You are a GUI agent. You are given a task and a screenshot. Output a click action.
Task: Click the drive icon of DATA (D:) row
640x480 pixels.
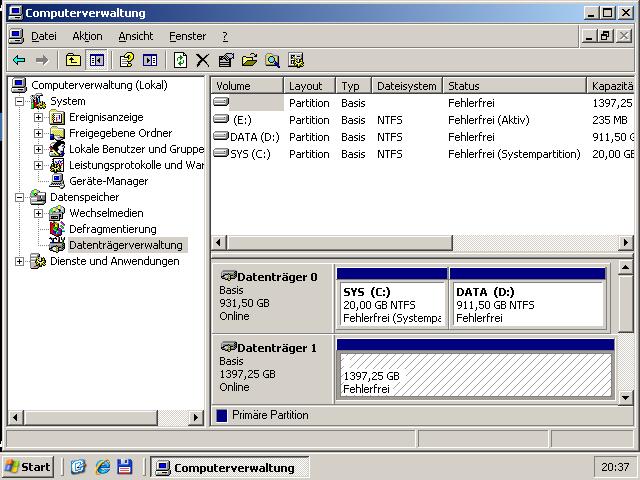(x=221, y=136)
